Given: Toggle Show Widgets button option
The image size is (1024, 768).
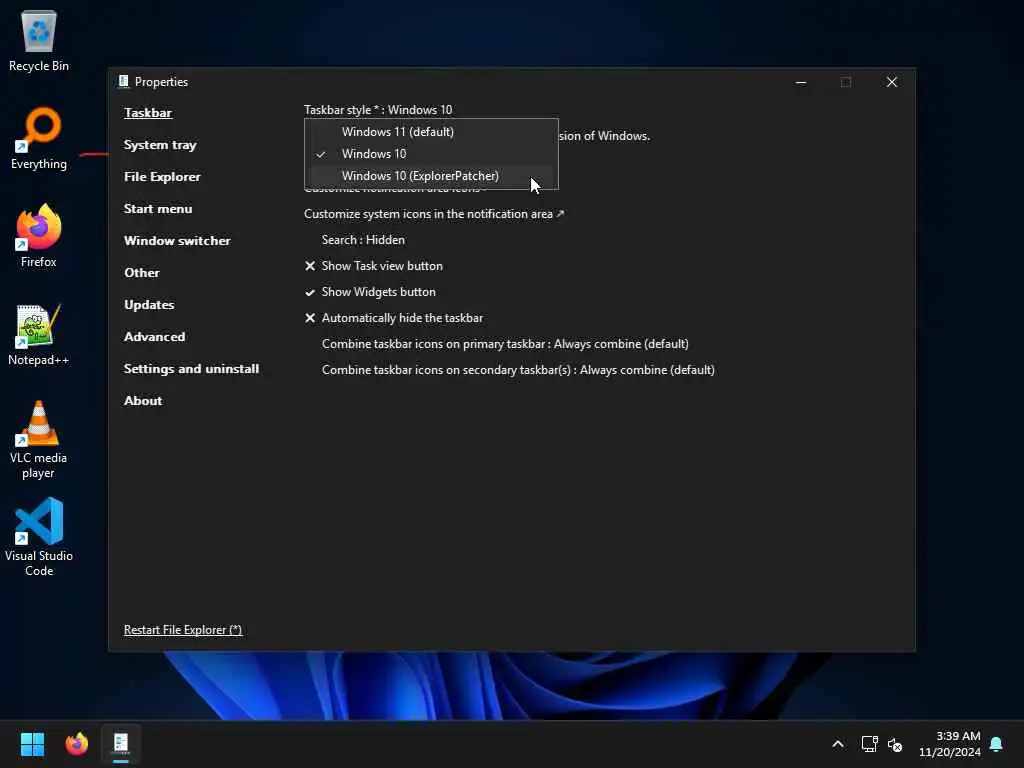Looking at the screenshot, I should (x=370, y=292).
